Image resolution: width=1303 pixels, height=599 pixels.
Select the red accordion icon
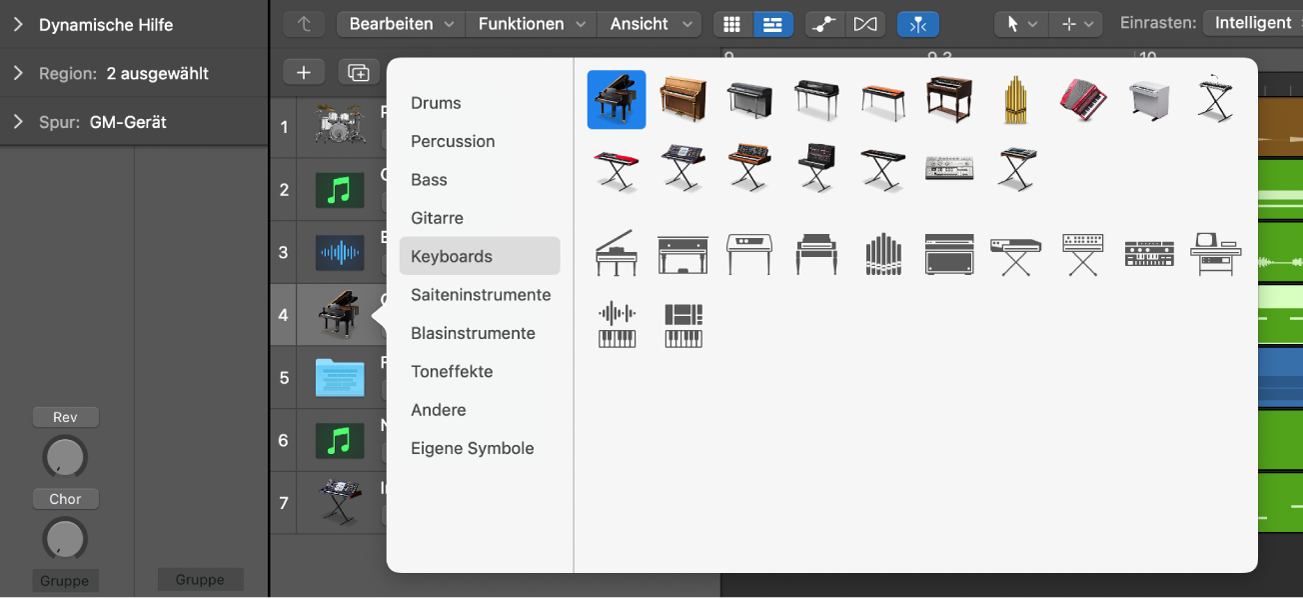click(1082, 100)
